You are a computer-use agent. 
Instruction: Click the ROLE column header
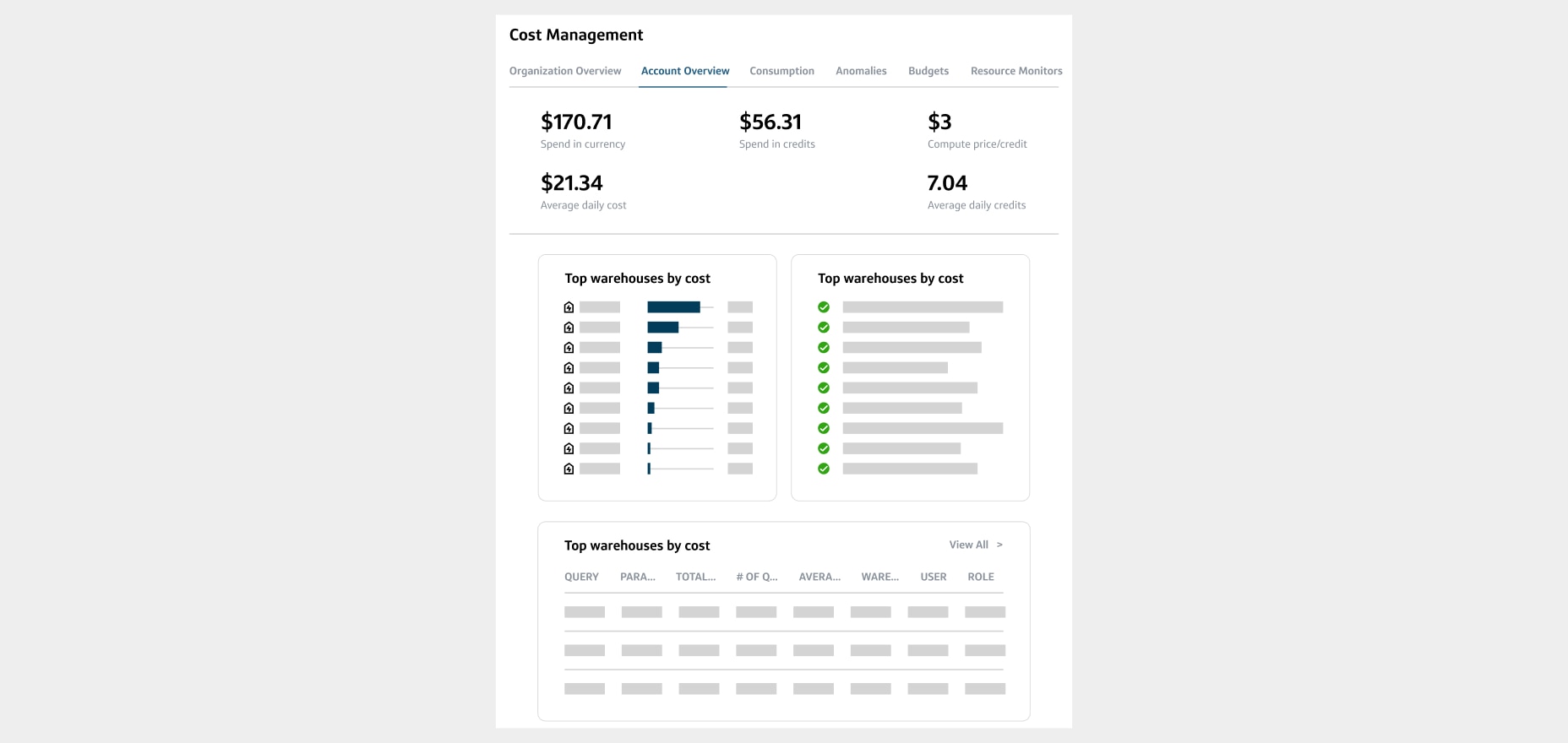[x=981, y=577]
